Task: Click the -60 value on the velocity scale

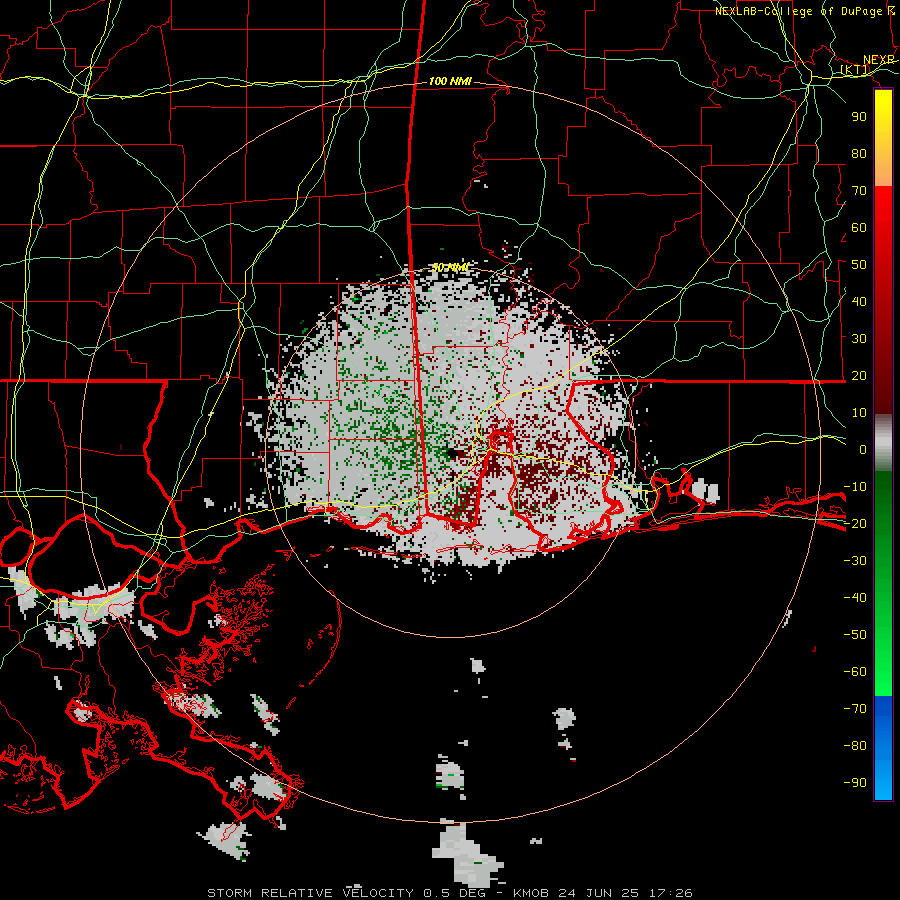Action: pyautogui.click(x=855, y=672)
